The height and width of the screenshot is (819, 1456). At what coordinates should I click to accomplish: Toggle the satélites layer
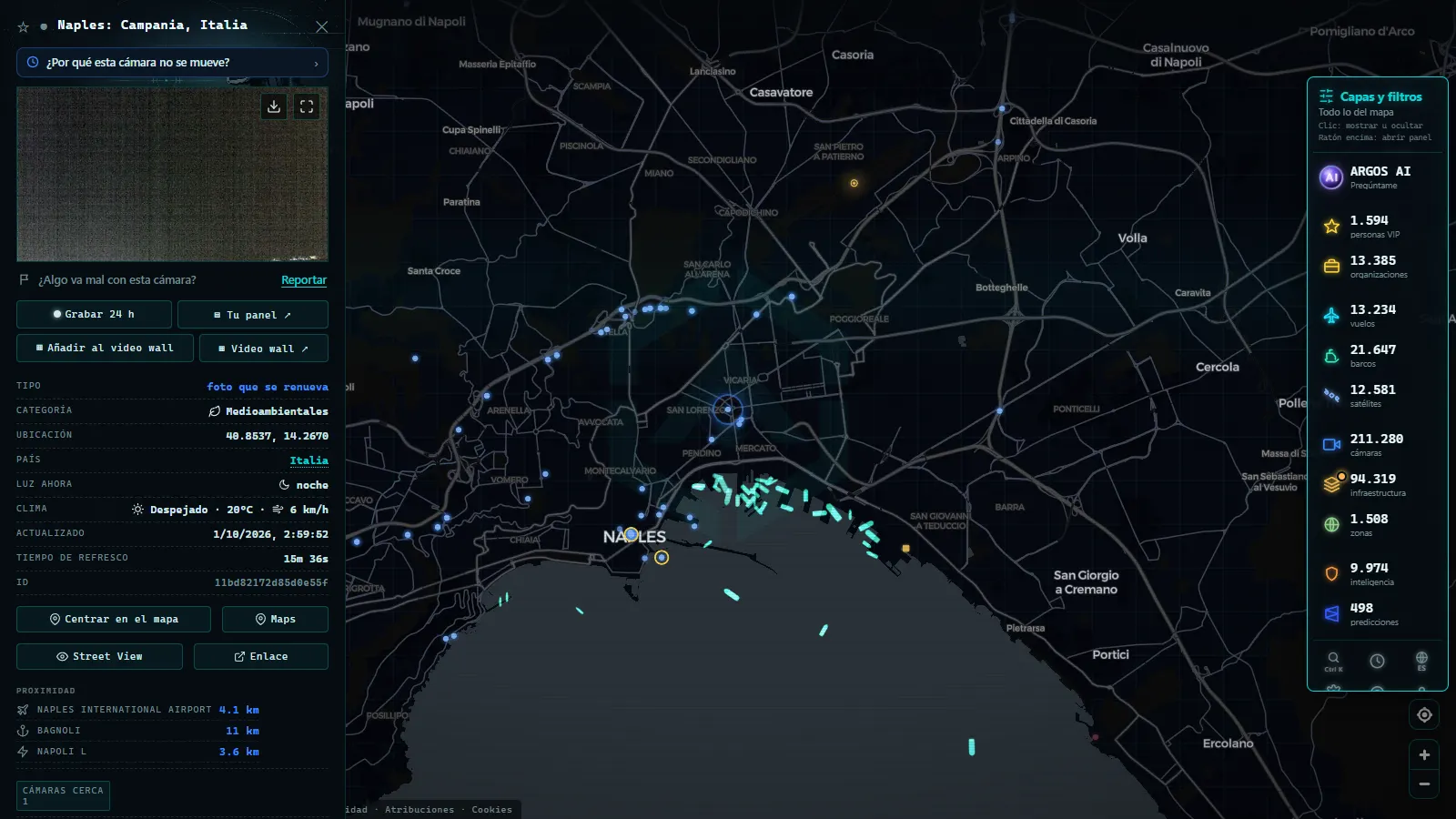(x=1378, y=395)
